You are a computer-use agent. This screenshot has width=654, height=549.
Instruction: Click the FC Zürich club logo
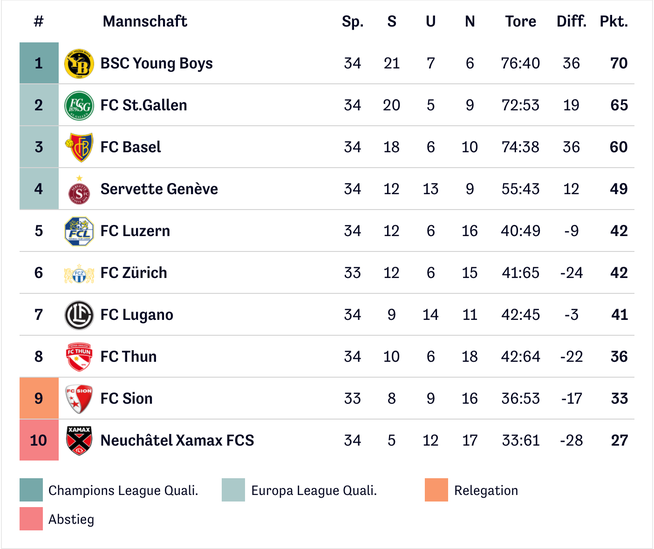click(78, 273)
